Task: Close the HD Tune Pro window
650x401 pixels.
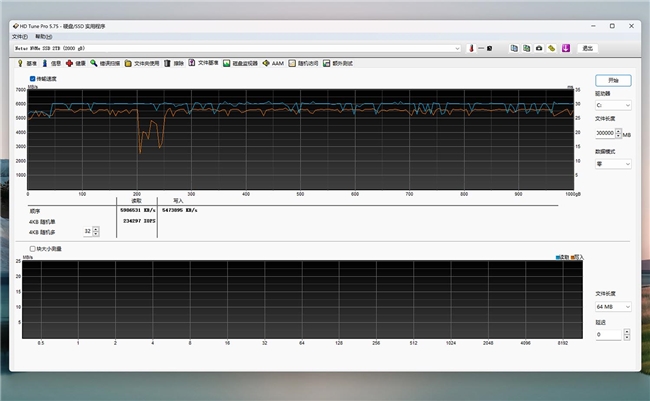Action: [631, 26]
